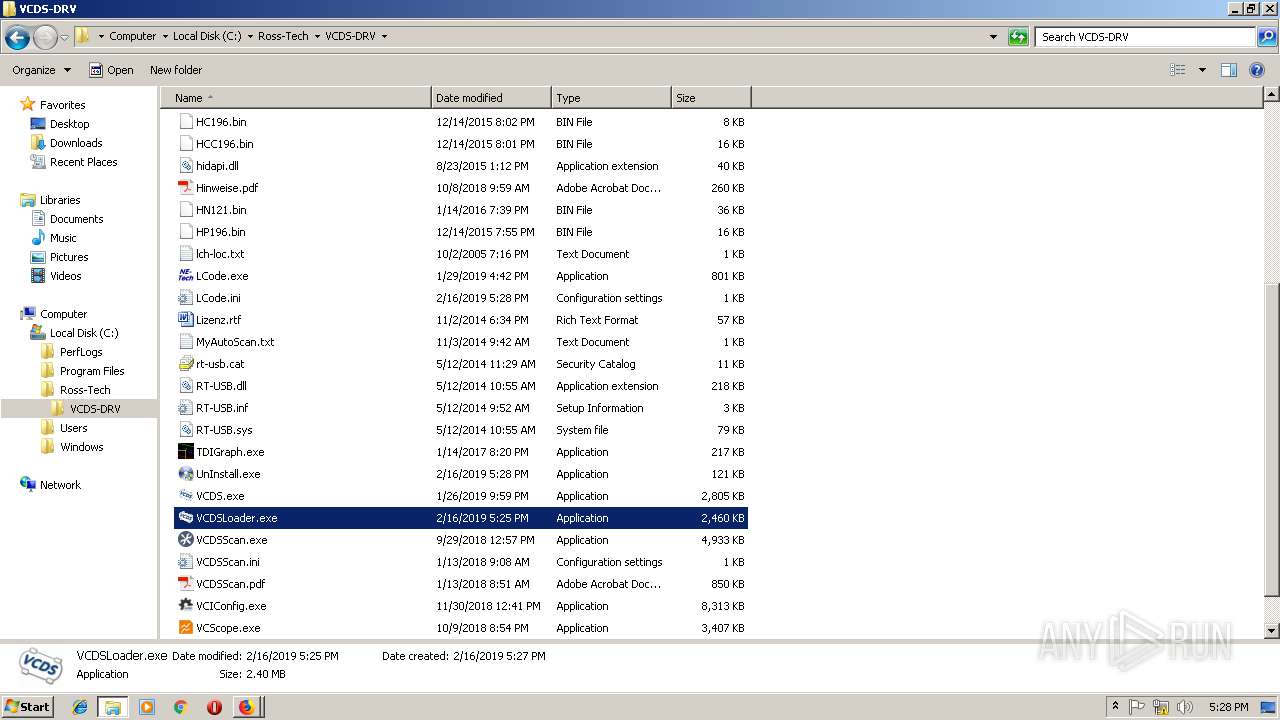Select the Pictures library
The height and width of the screenshot is (720, 1280).
(69, 257)
